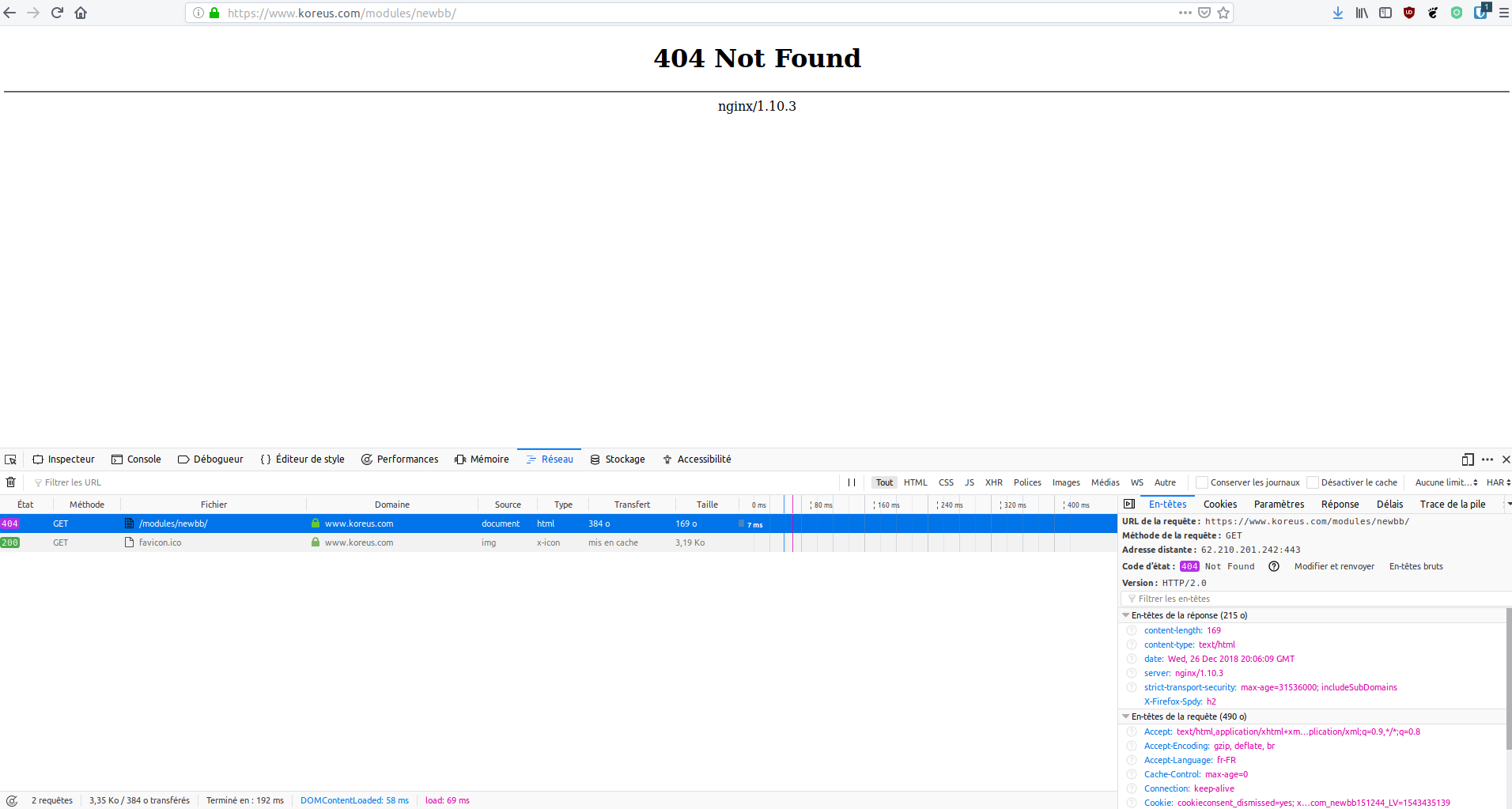Collapse the En-têtes de la réponse section
The image size is (1512, 809).
coord(1125,615)
